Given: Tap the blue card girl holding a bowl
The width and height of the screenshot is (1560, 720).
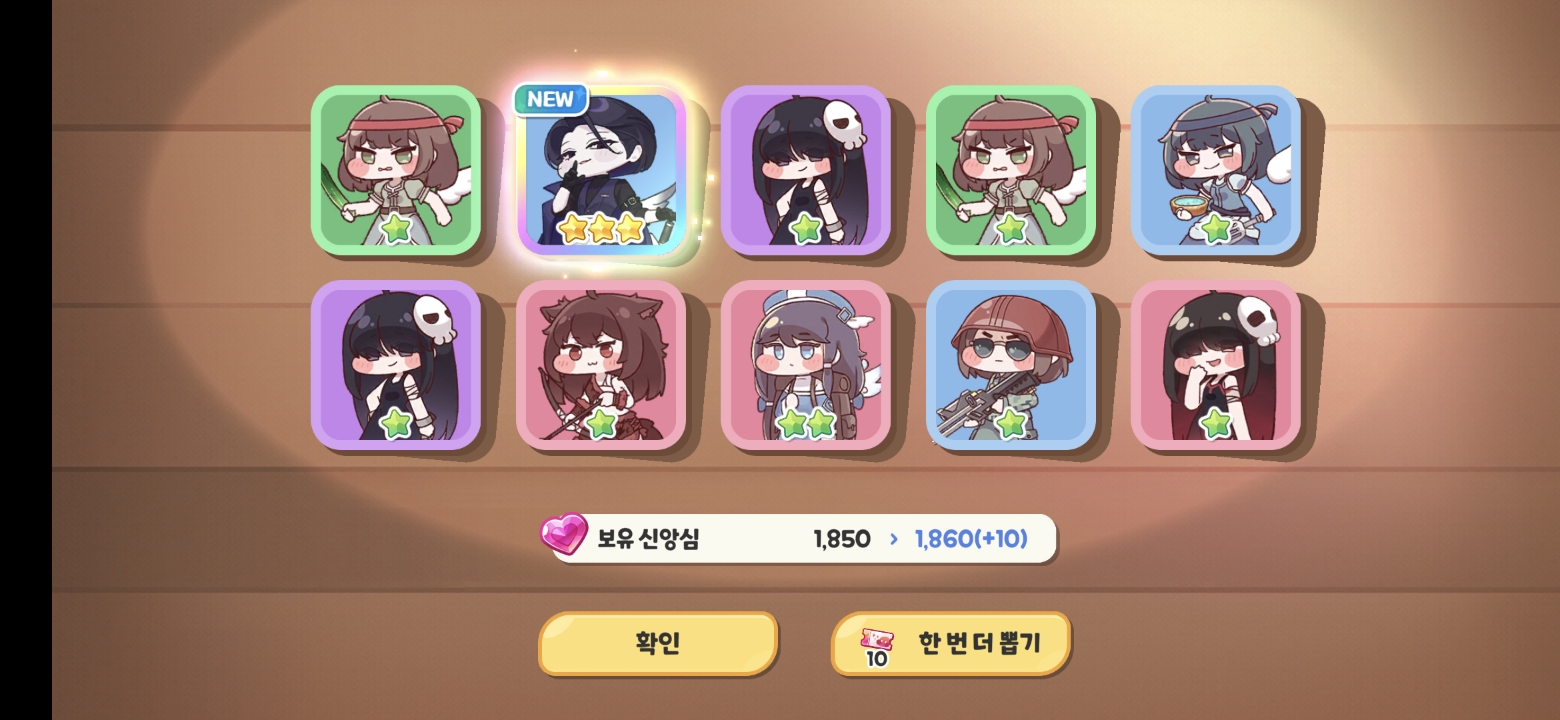Looking at the screenshot, I should pos(1216,170).
